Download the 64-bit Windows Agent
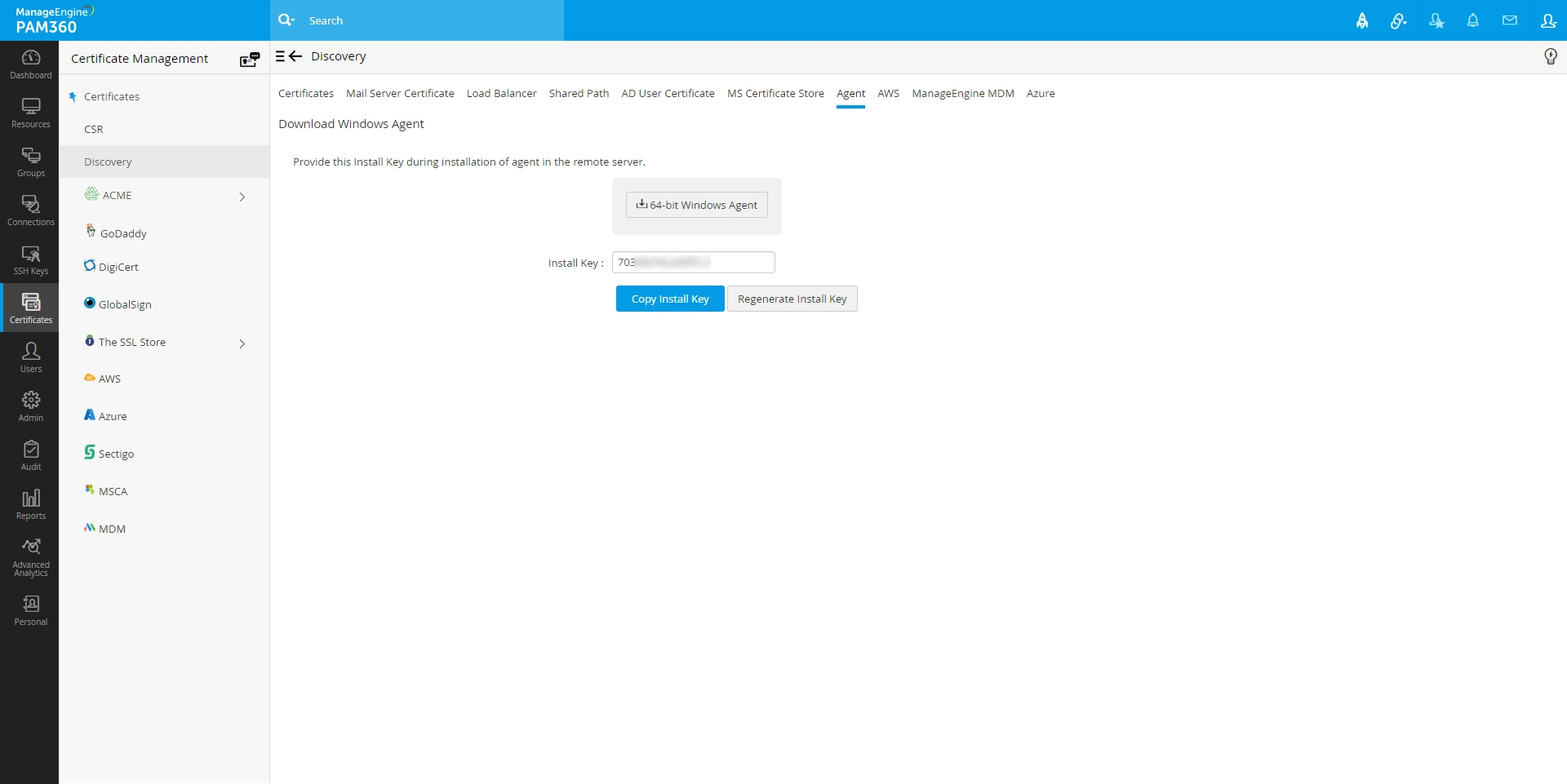 pos(695,205)
